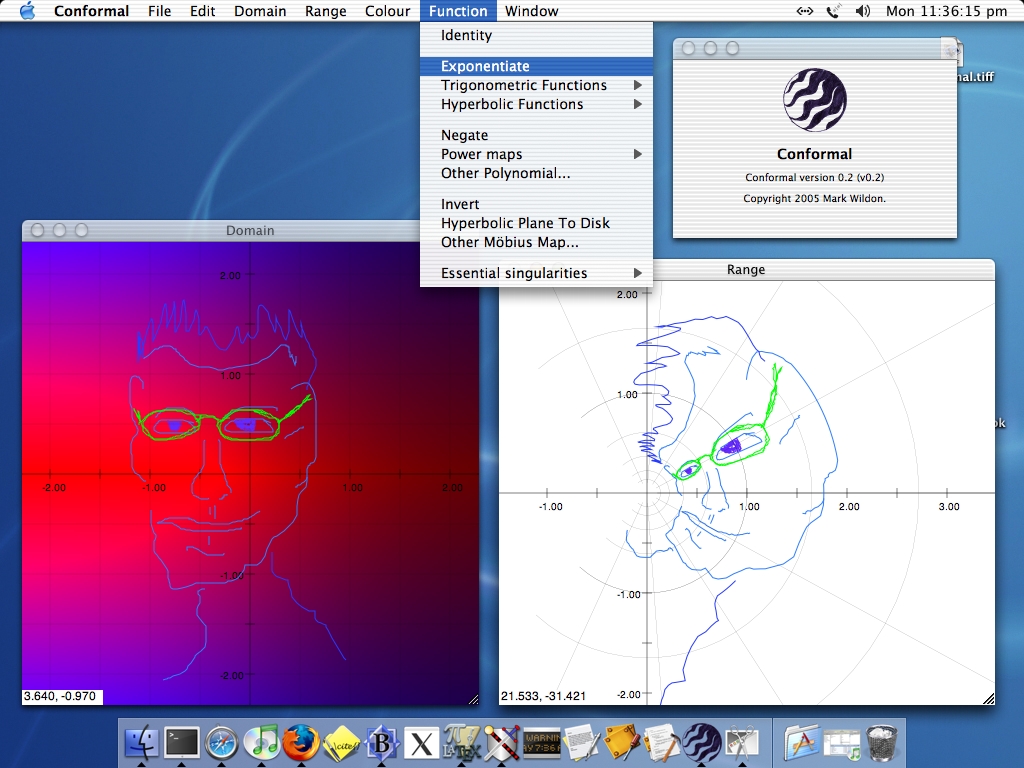Open the hammer and documents dock icon
Viewport: 1024px width, 768px height.
(662, 743)
